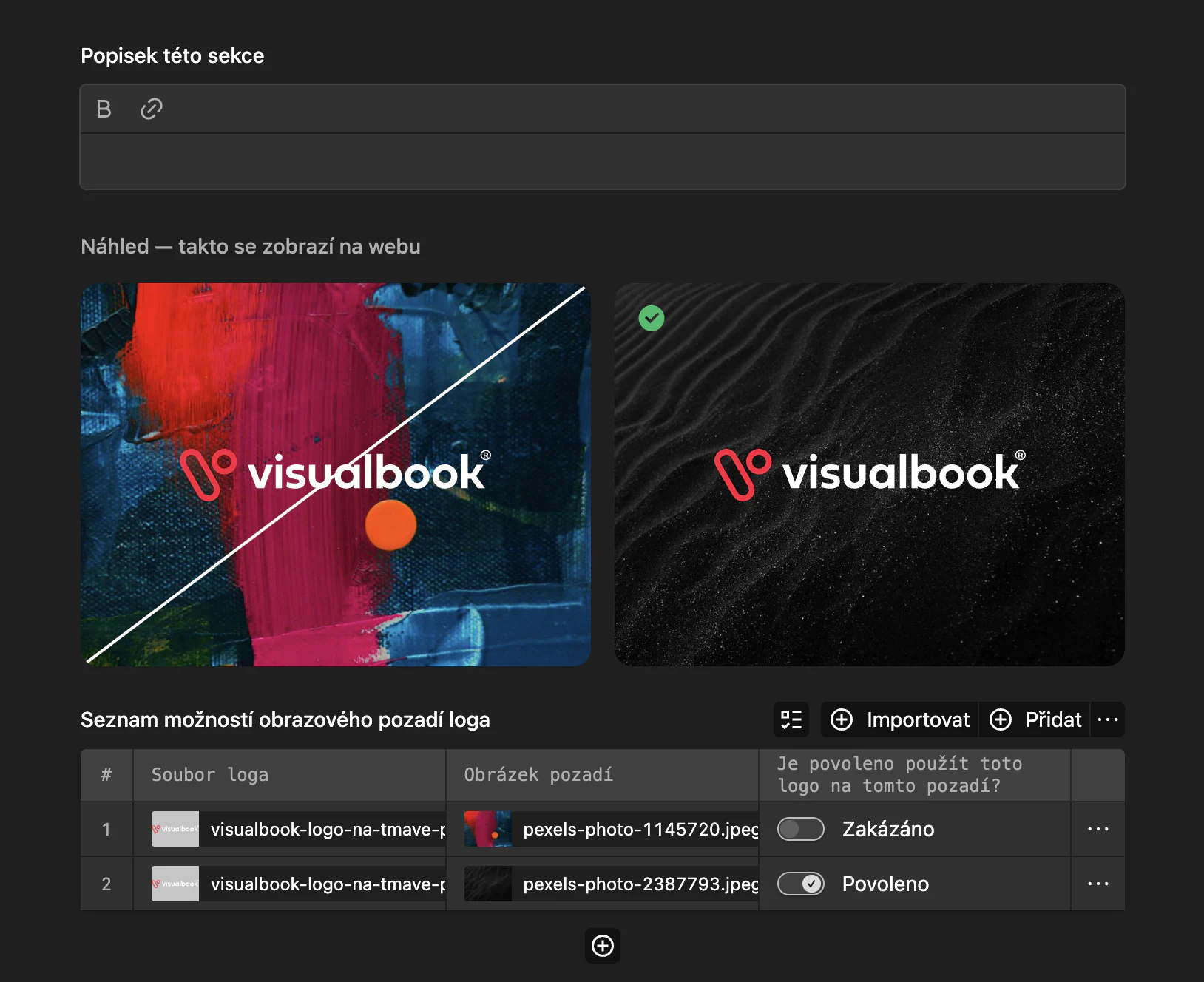Select the logo file name in row 1
Screen dimensions: 1204x982
[328, 829]
